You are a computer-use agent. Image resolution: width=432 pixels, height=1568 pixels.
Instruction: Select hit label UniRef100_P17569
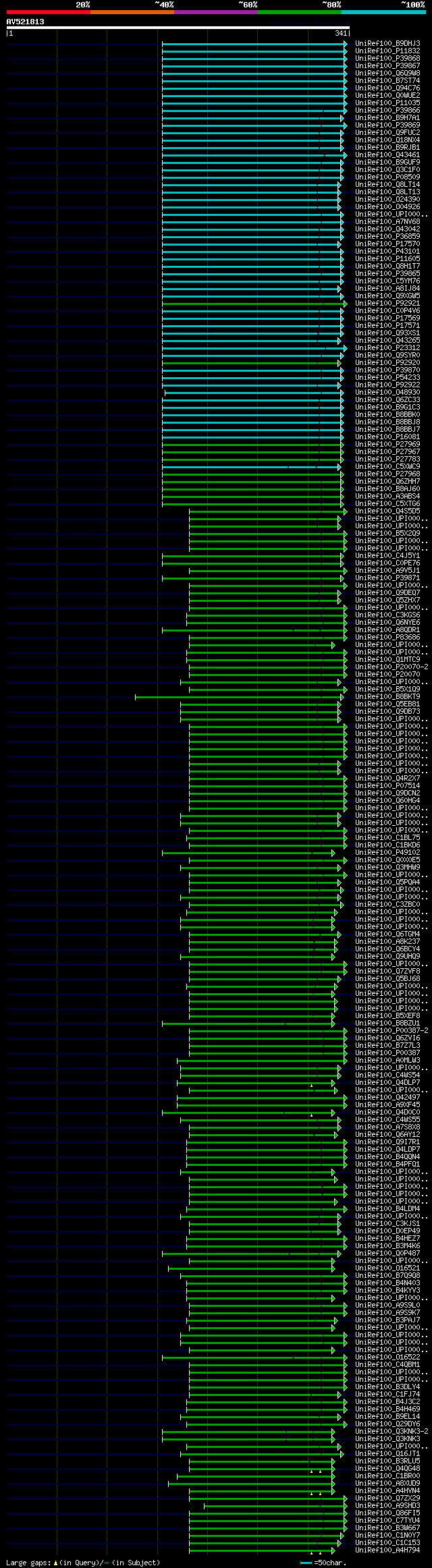click(x=387, y=318)
